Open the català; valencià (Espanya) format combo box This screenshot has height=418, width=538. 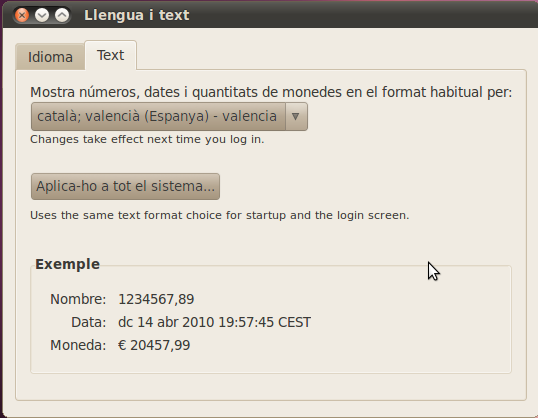[169, 116]
